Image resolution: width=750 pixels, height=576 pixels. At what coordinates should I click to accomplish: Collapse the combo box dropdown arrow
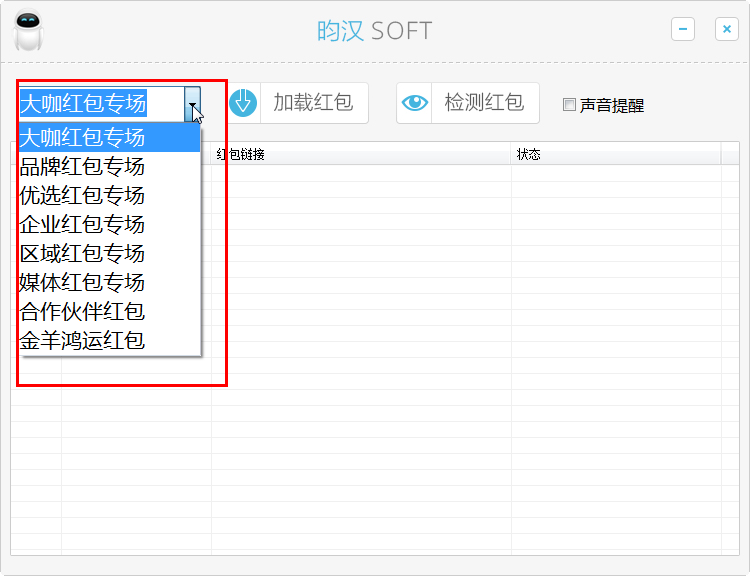pos(192,103)
